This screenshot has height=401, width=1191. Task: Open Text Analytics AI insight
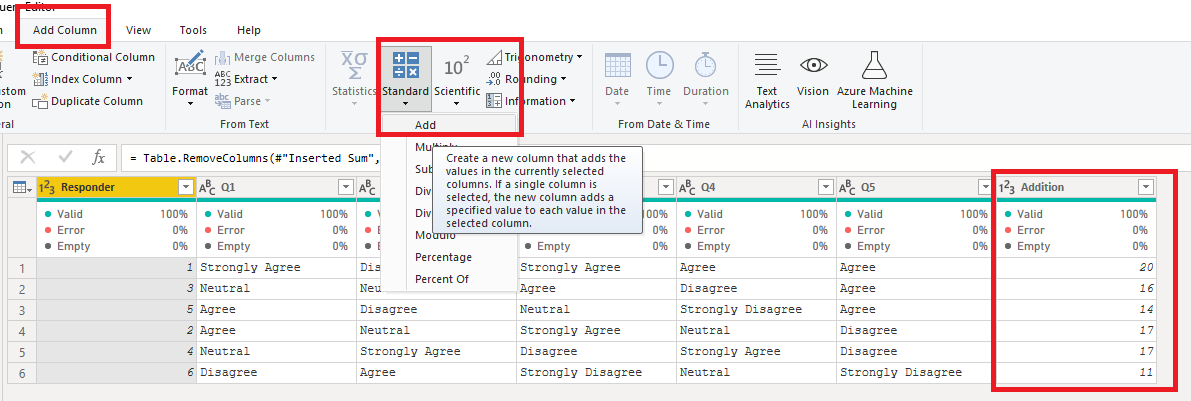[767, 81]
